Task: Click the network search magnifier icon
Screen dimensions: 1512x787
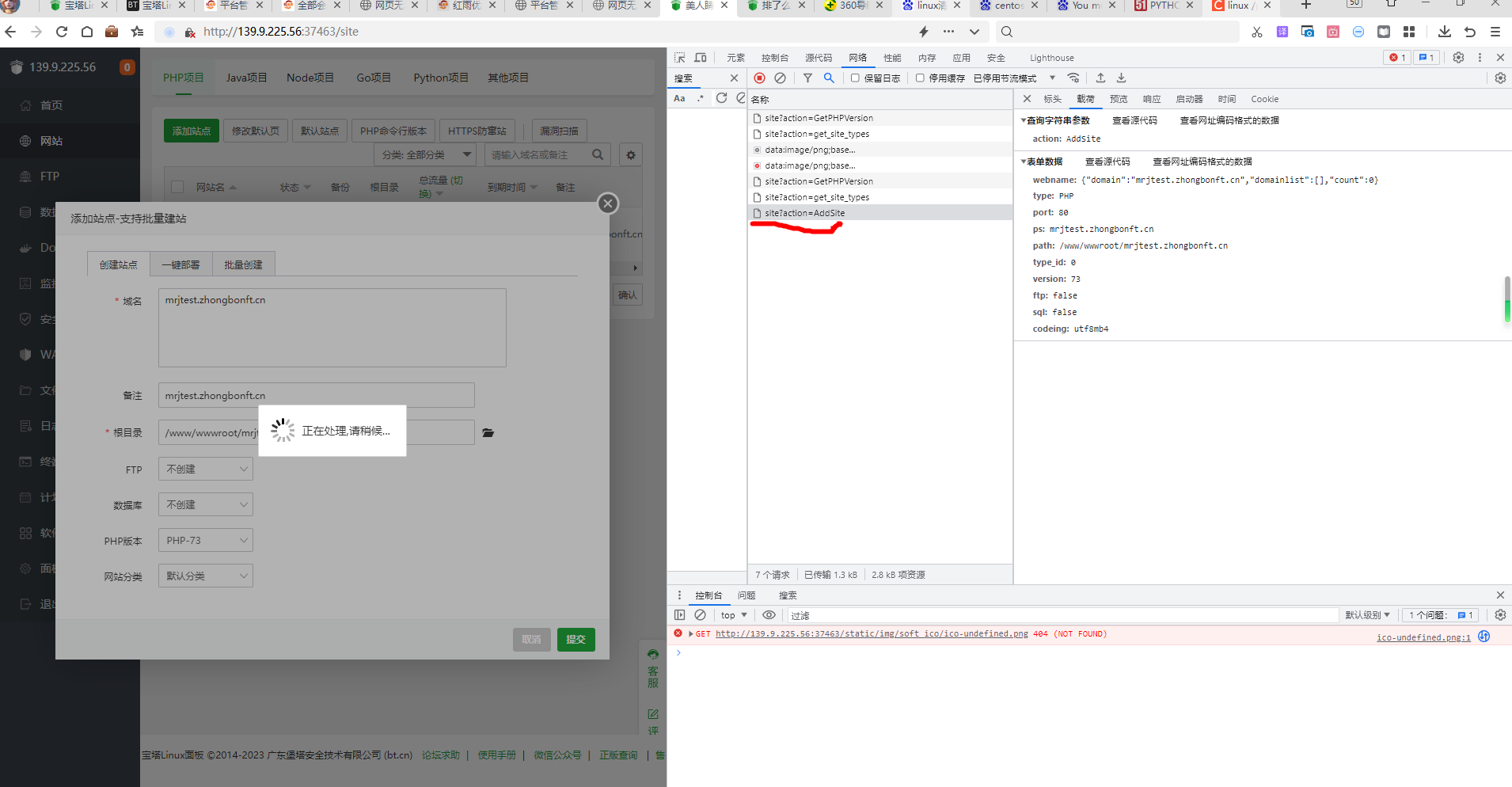Action: click(829, 78)
